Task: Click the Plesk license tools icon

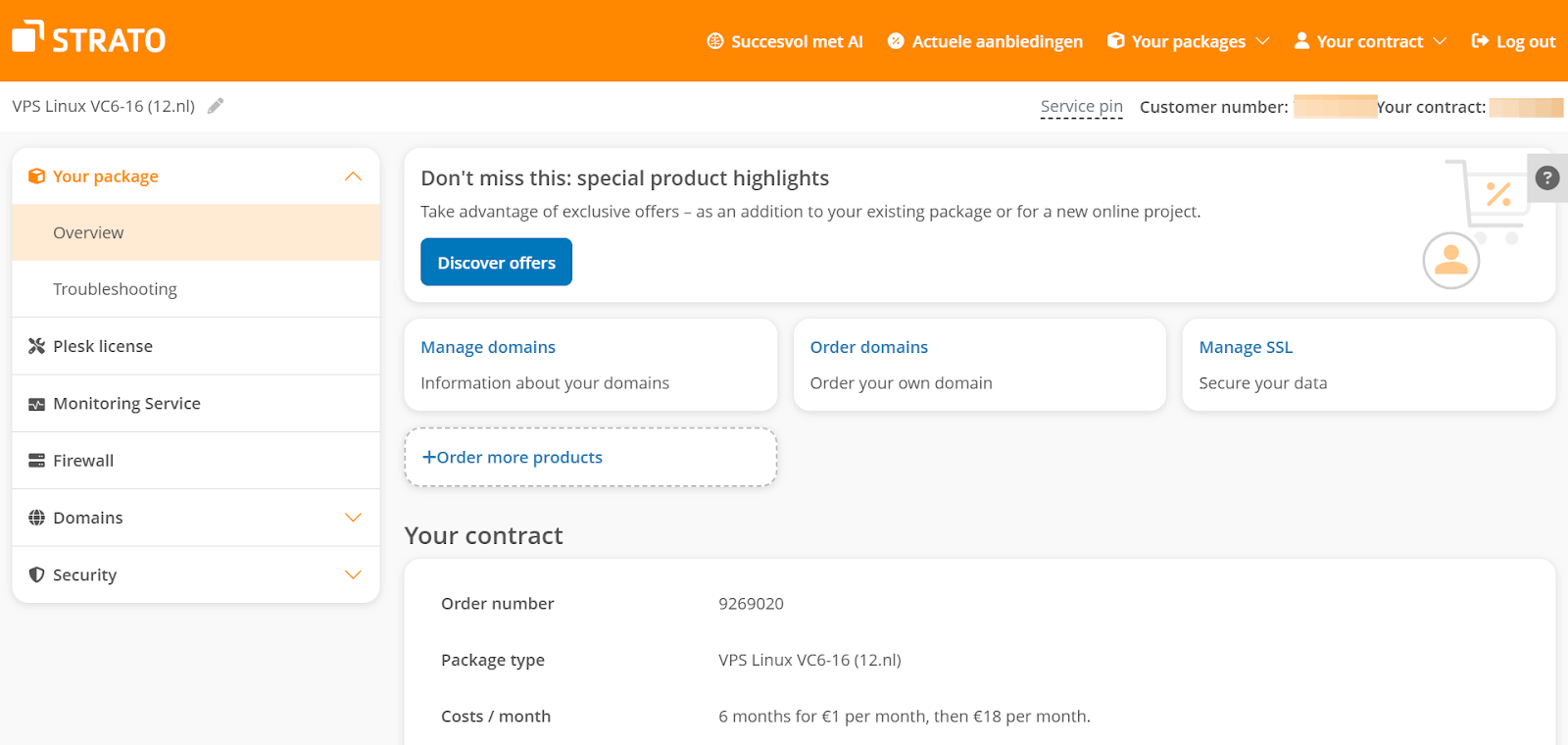Action: coord(37,346)
